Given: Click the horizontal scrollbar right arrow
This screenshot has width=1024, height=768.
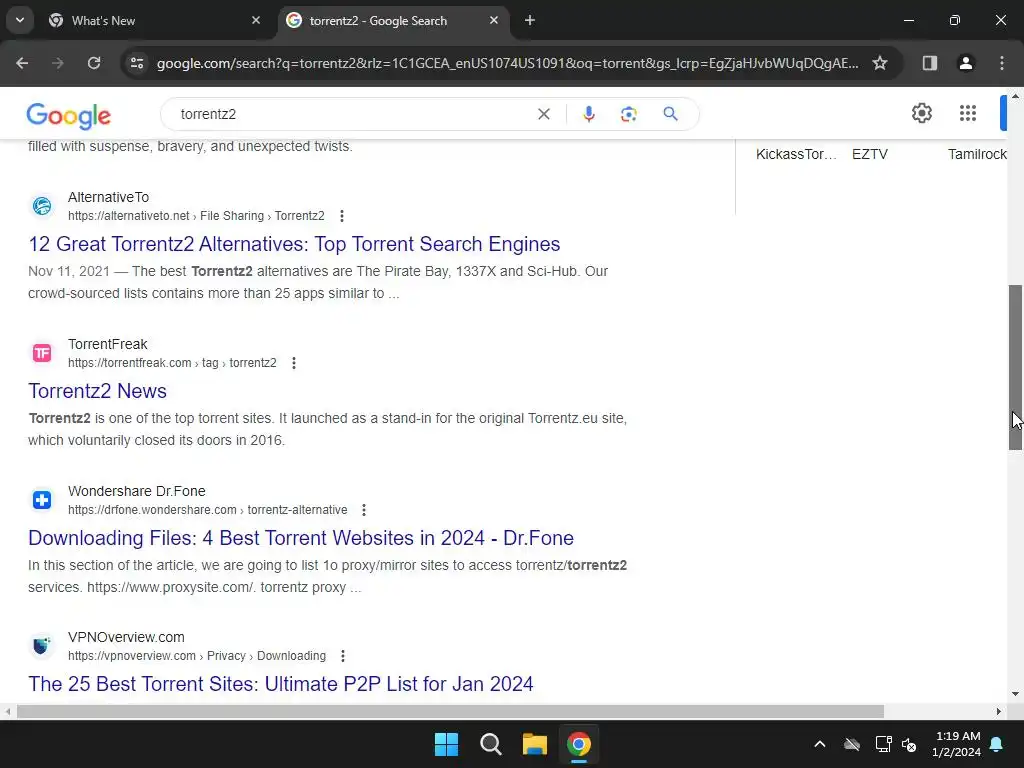Looking at the screenshot, I should coord(999,711).
